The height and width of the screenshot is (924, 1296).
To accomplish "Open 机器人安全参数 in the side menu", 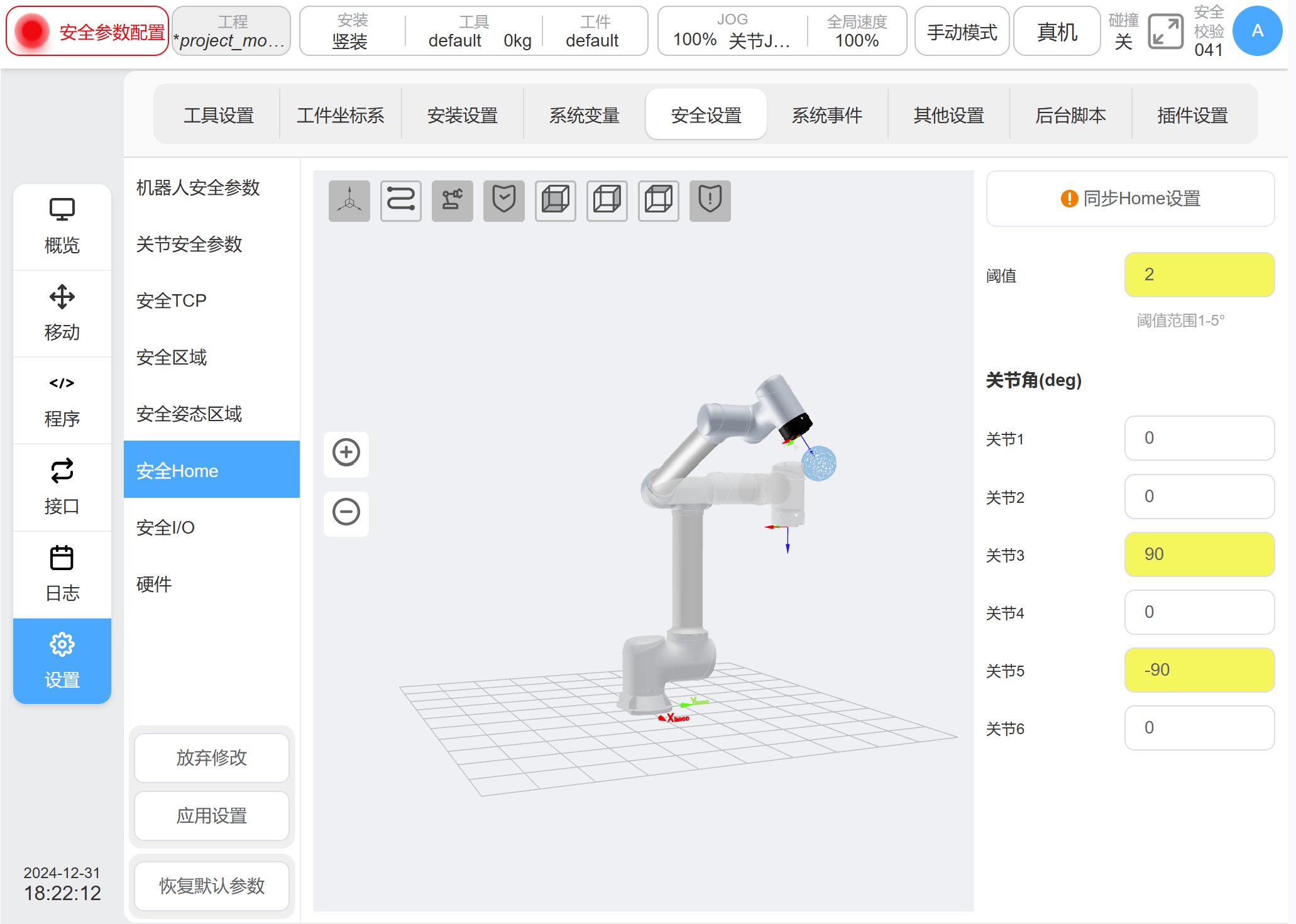I will point(212,187).
